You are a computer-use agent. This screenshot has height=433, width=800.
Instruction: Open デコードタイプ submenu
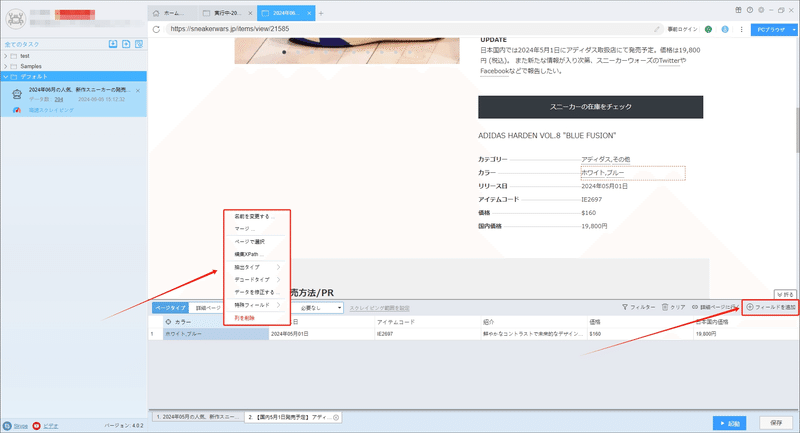click(x=257, y=279)
